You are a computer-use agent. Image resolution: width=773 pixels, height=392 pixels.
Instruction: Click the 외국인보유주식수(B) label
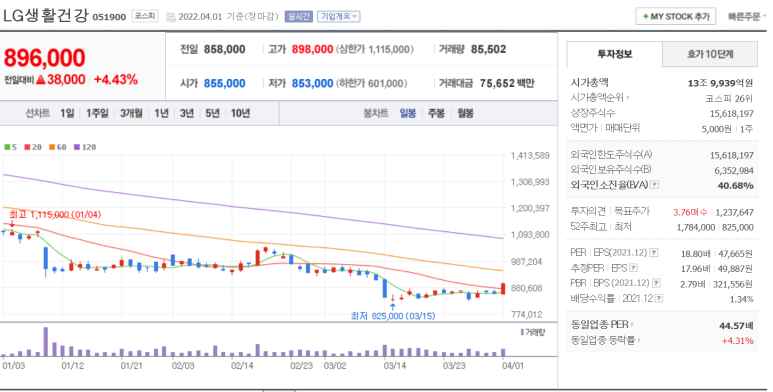tap(611, 170)
